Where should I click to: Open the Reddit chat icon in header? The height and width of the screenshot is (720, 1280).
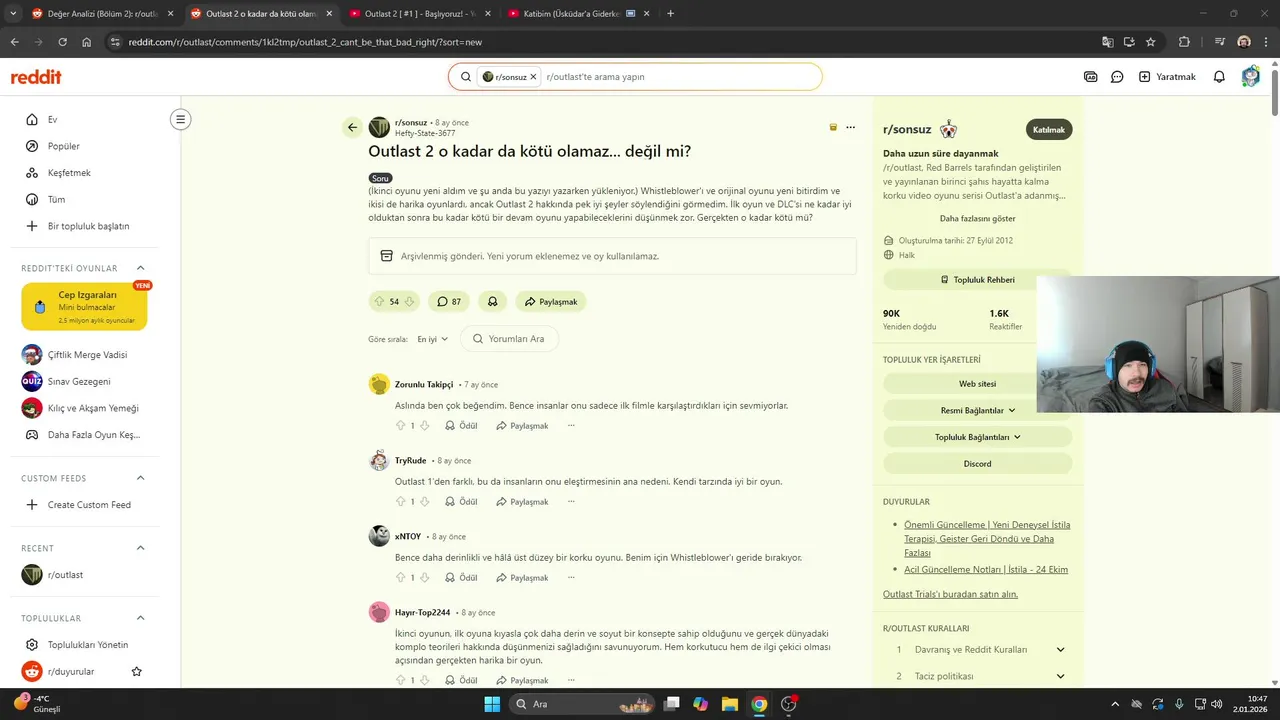coord(1117,77)
